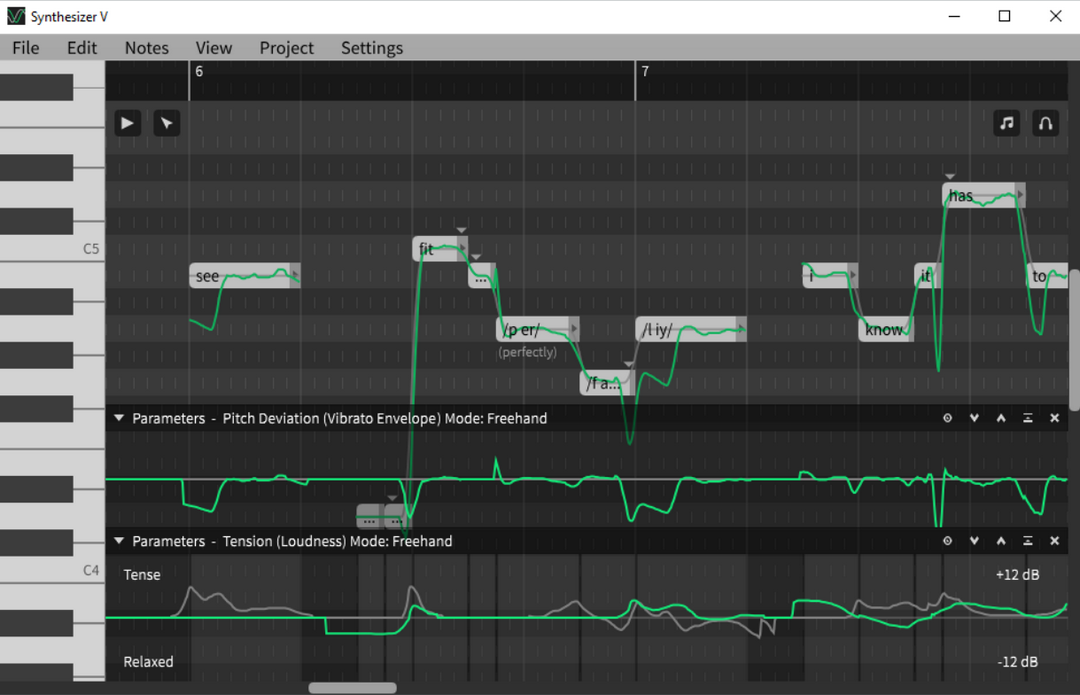
Task: Open the Project menu
Action: point(286,48)
